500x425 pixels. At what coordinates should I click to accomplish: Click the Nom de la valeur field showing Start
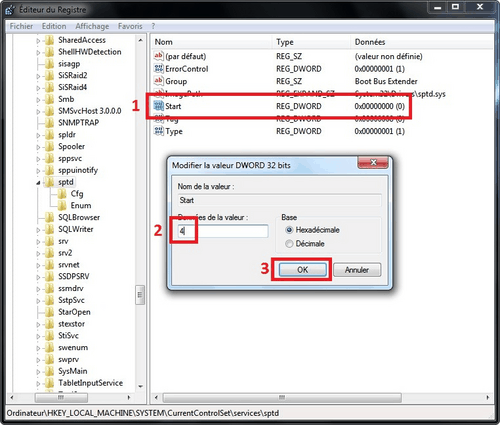coord(279,200)
